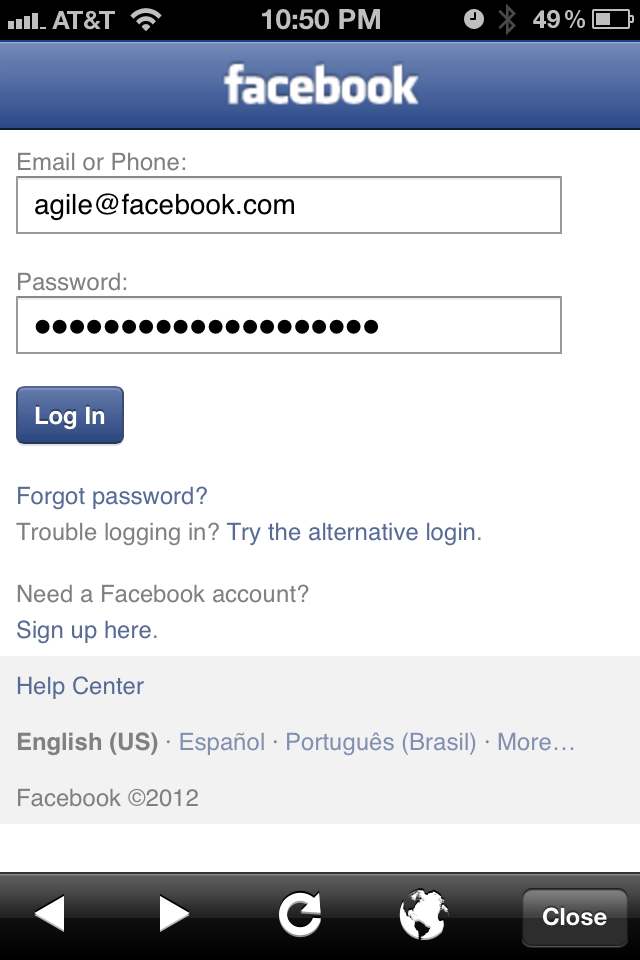The height and width of the screenshot is (960, 640).
Task: Tap the browser forward arrow icon
Action: (x=174, y=914)
